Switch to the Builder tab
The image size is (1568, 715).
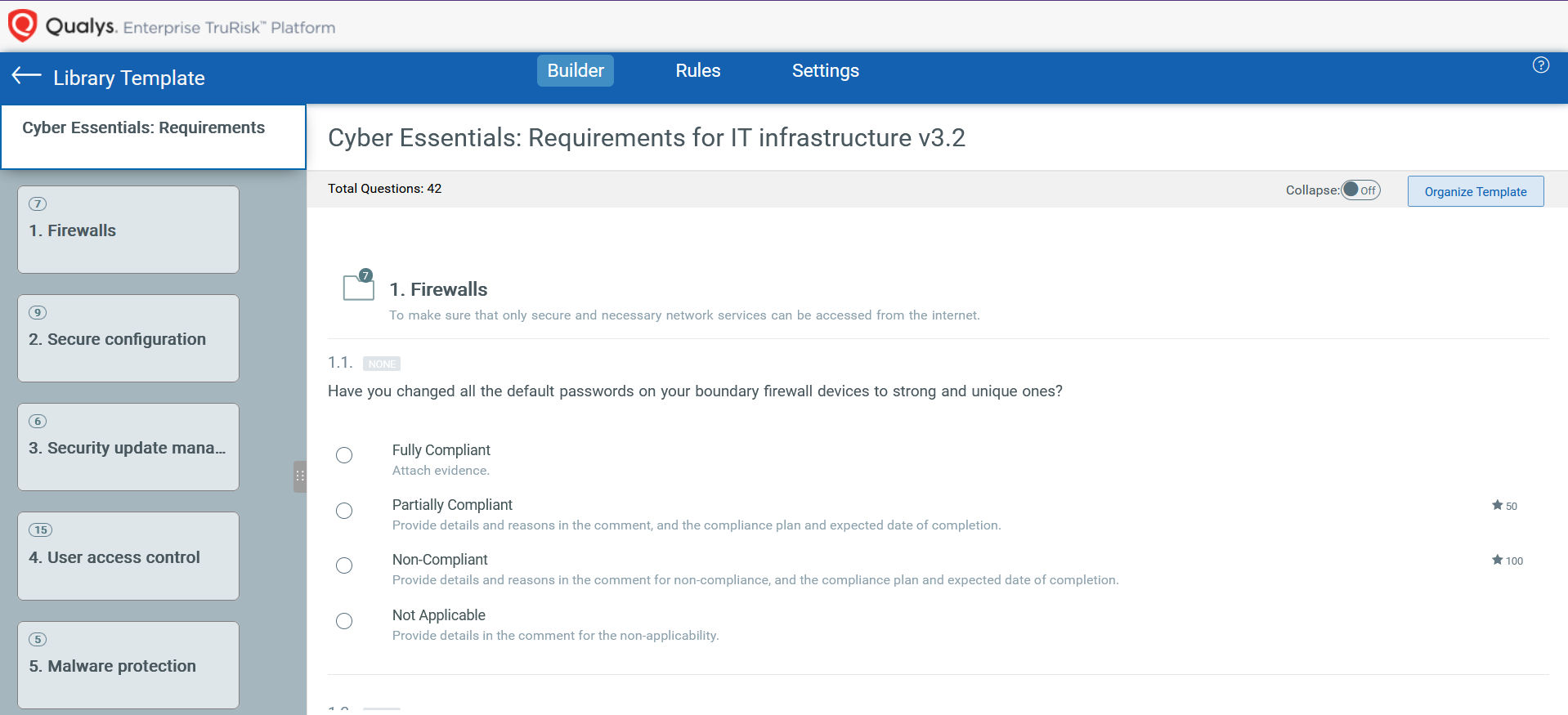coord(576,70)
